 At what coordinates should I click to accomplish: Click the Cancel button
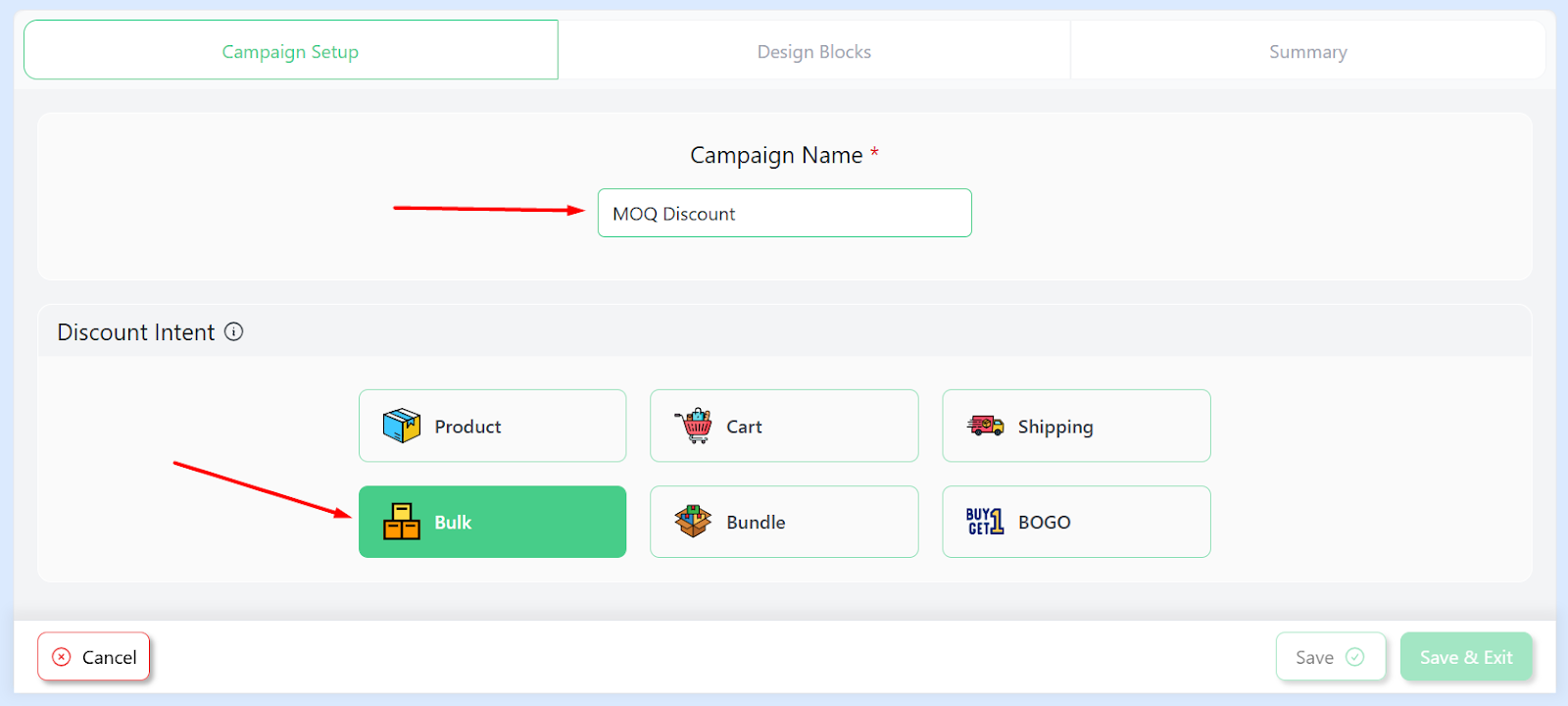(x=94, y=657)
